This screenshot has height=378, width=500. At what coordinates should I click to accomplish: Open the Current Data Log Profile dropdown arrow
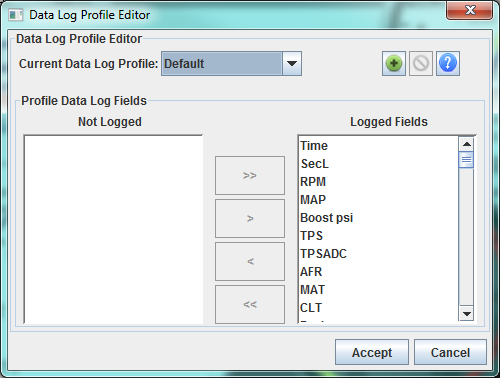coord(292,64)
